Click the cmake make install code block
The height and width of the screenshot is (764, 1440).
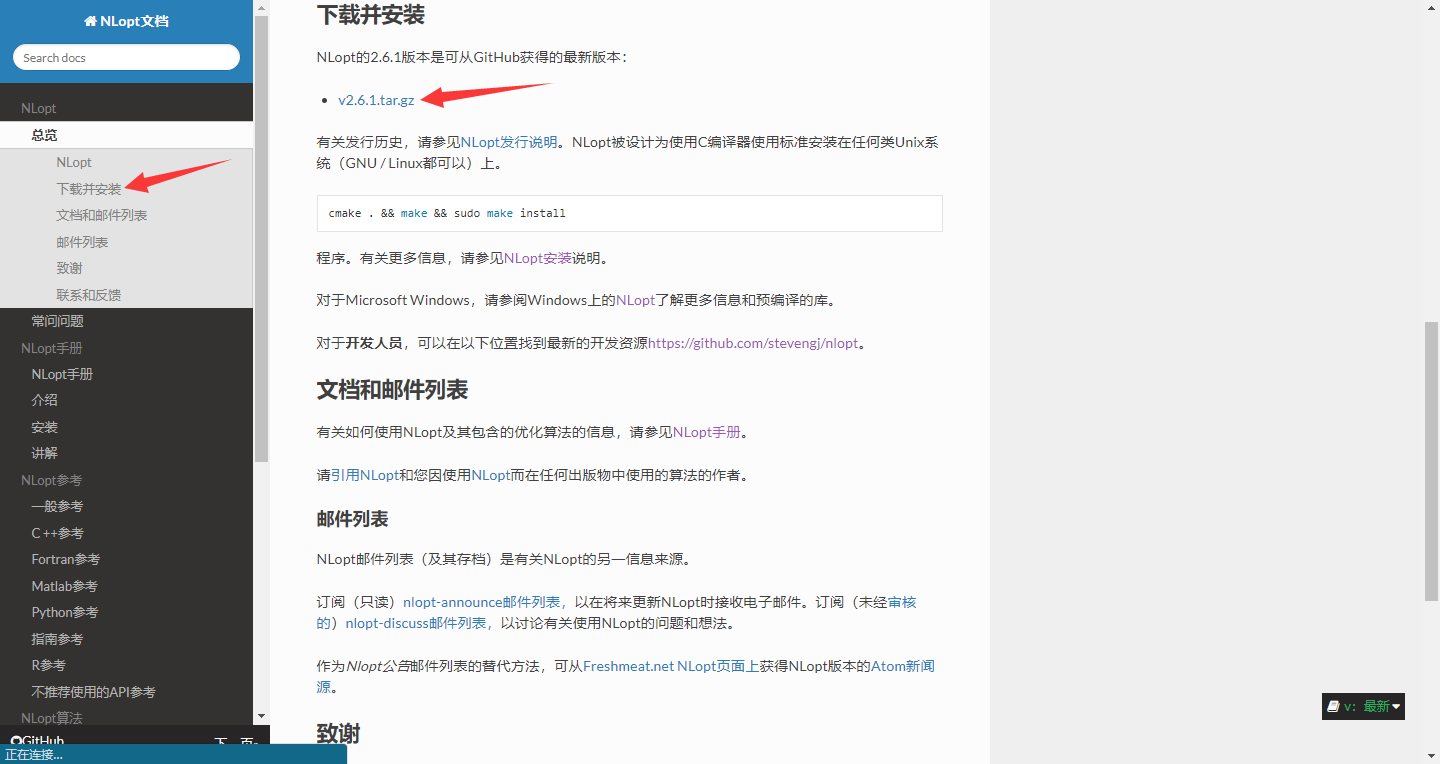[630, 213]
